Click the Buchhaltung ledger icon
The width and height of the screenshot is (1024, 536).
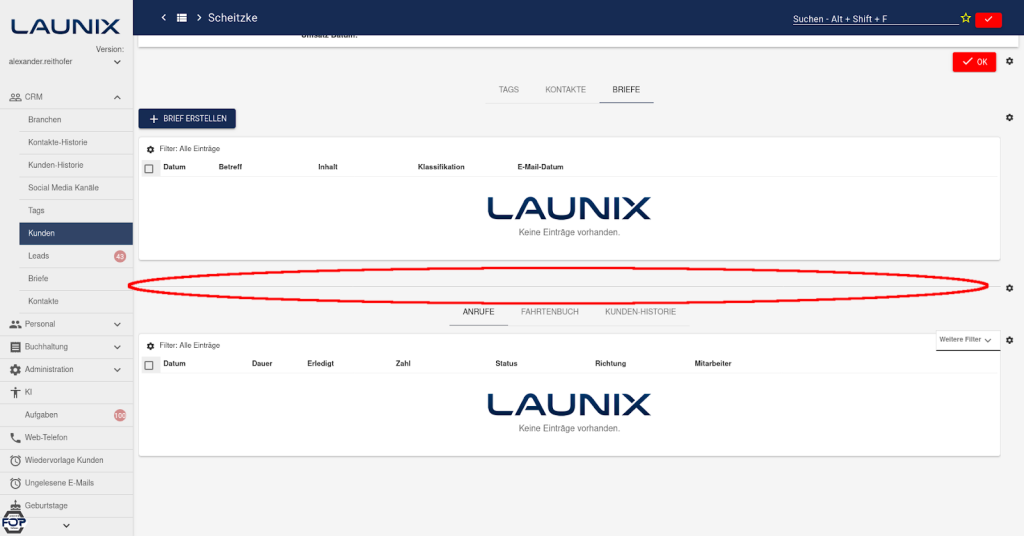tap(15, 347)
